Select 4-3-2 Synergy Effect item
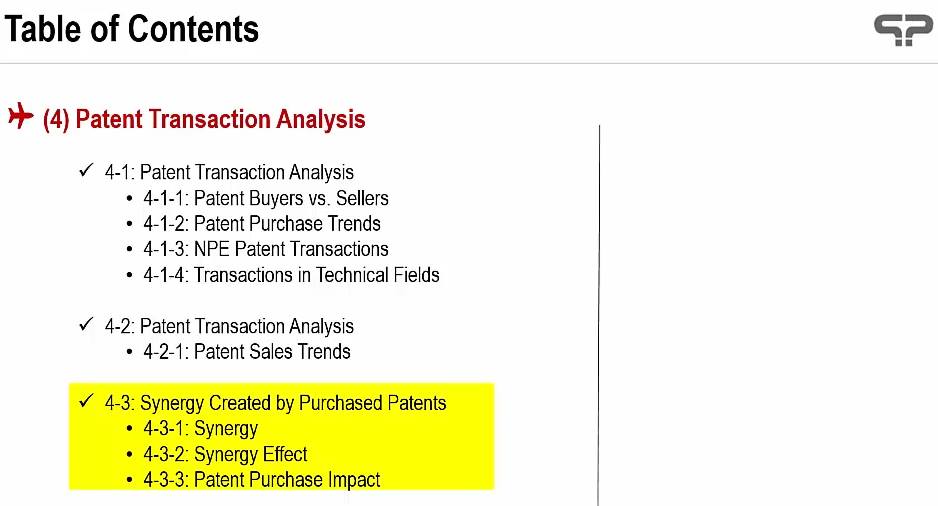938x506 pixels. pos(226,455)
